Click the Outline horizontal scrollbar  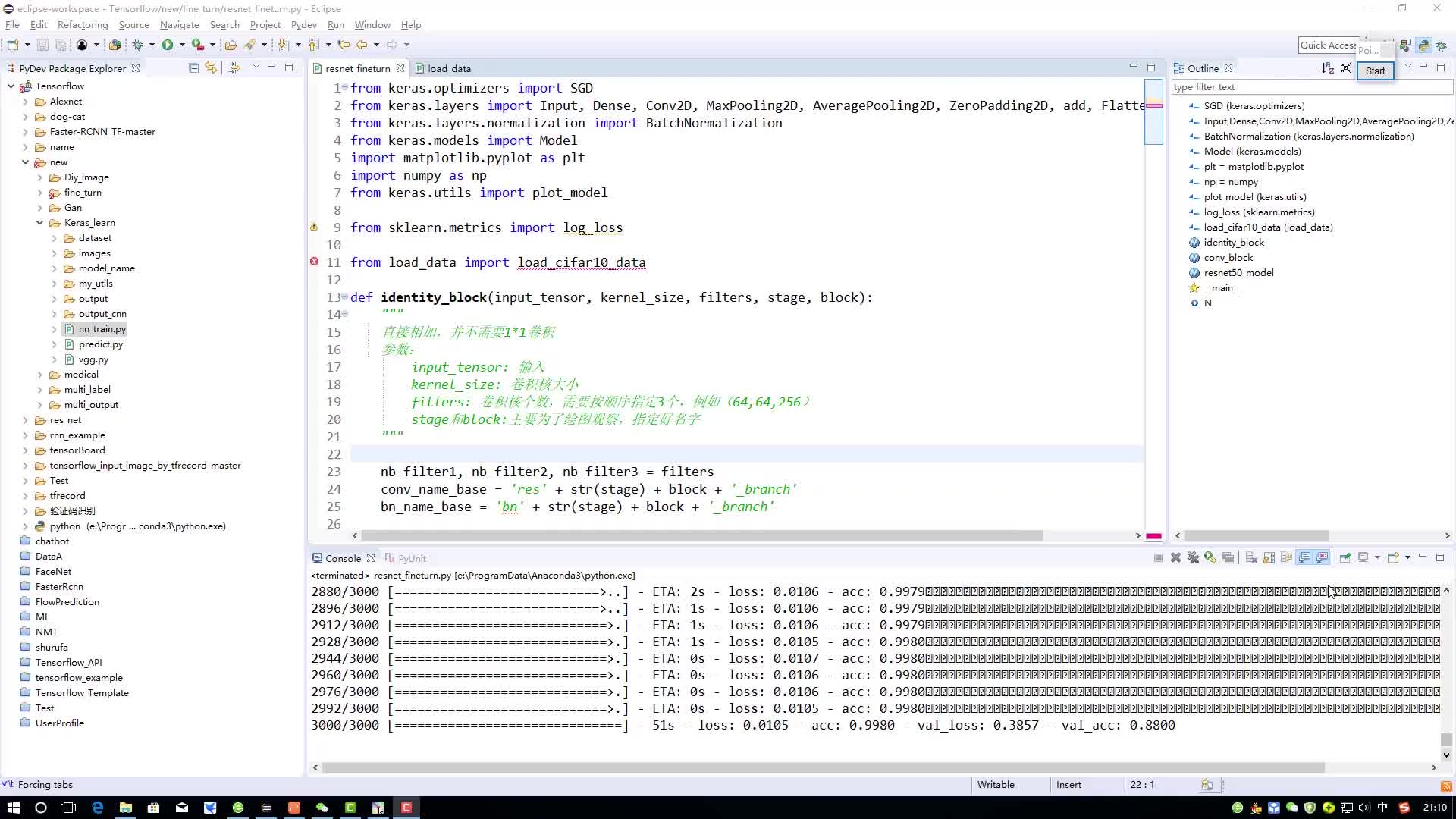(1256, 536)
